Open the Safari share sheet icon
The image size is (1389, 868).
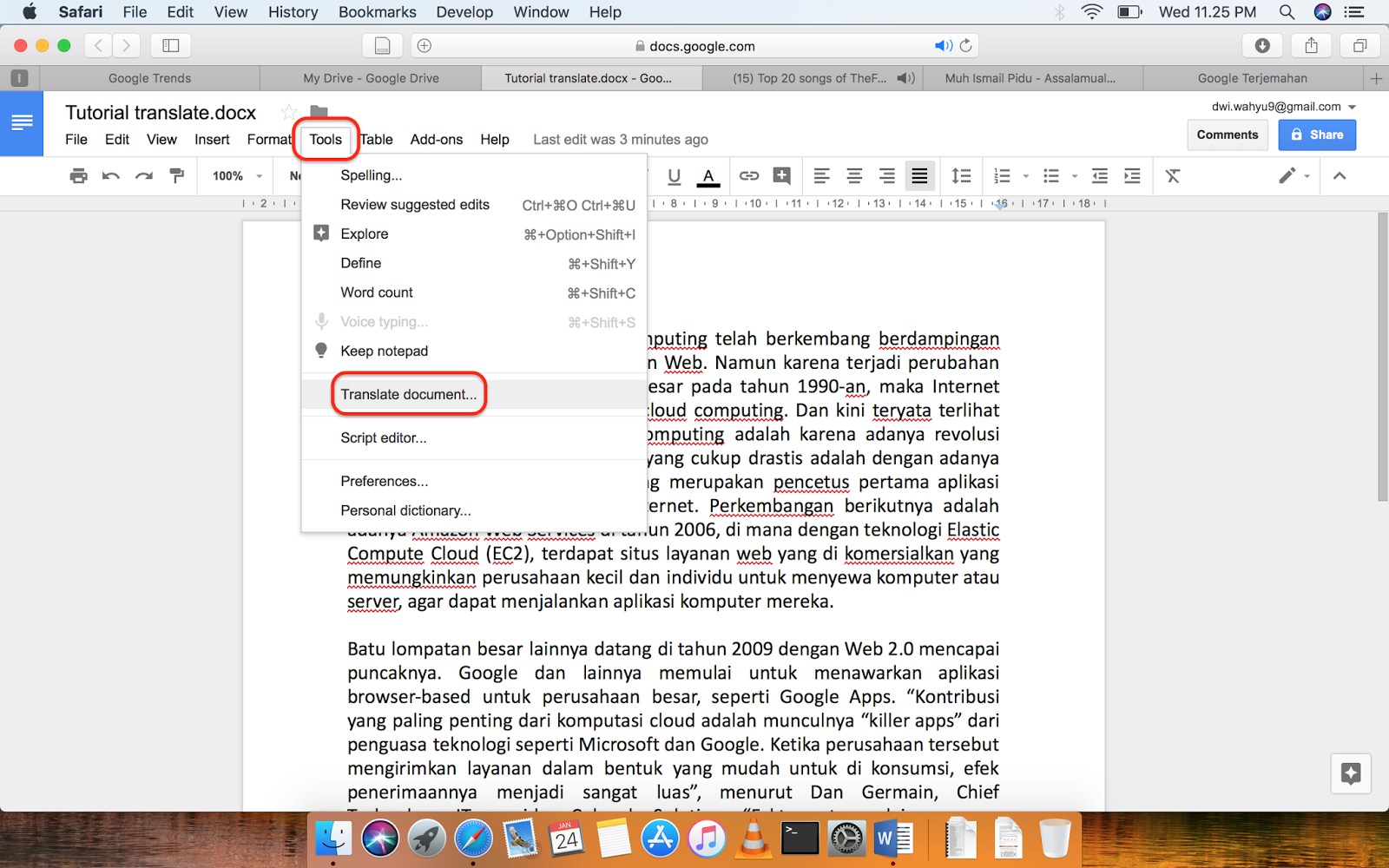point(1311,45)
